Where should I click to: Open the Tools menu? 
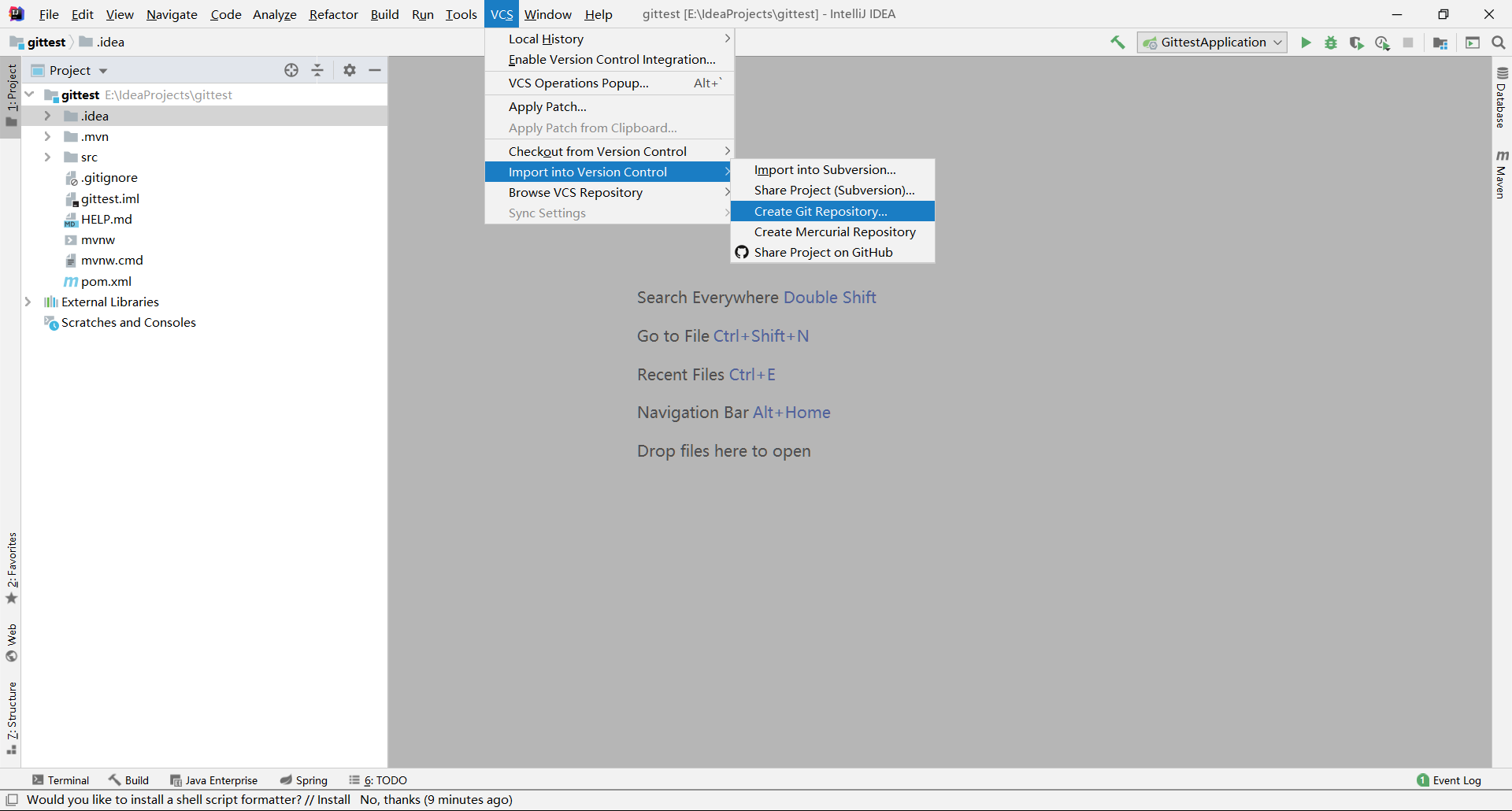[x=461, y=14]
